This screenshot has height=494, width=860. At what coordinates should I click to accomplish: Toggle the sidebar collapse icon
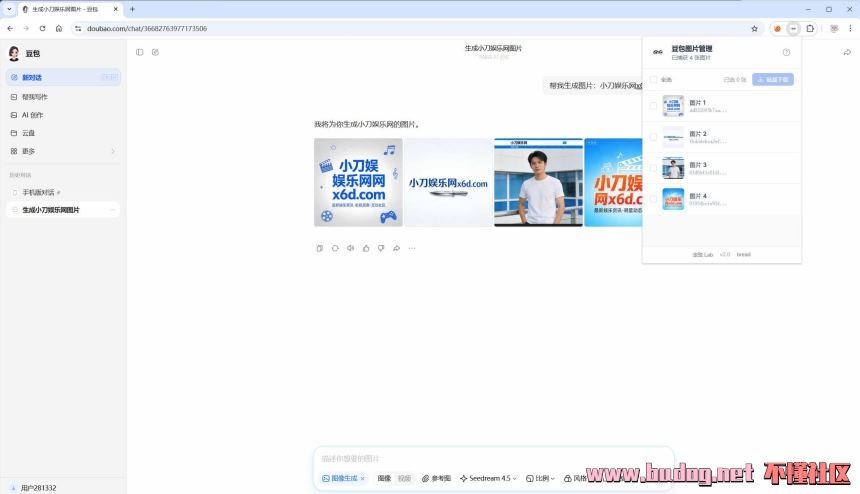[139, 52]
